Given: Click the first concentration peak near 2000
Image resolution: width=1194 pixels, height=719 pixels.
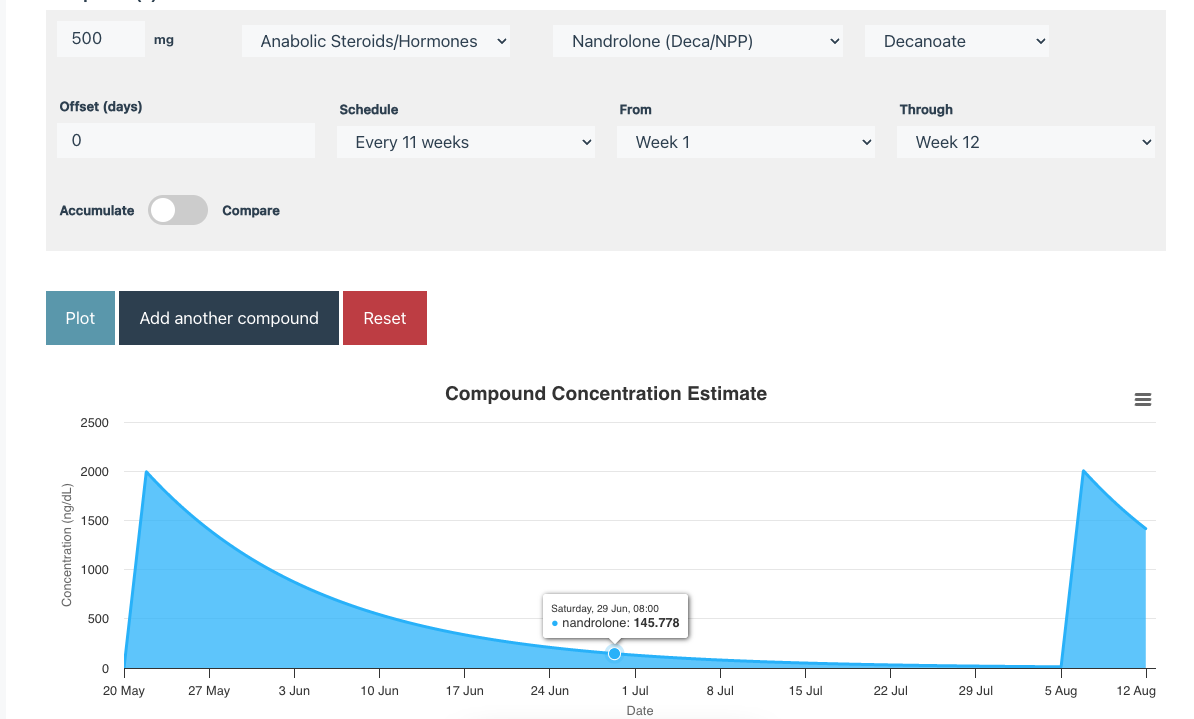Looking at the screenshot, I should (147, 472).
